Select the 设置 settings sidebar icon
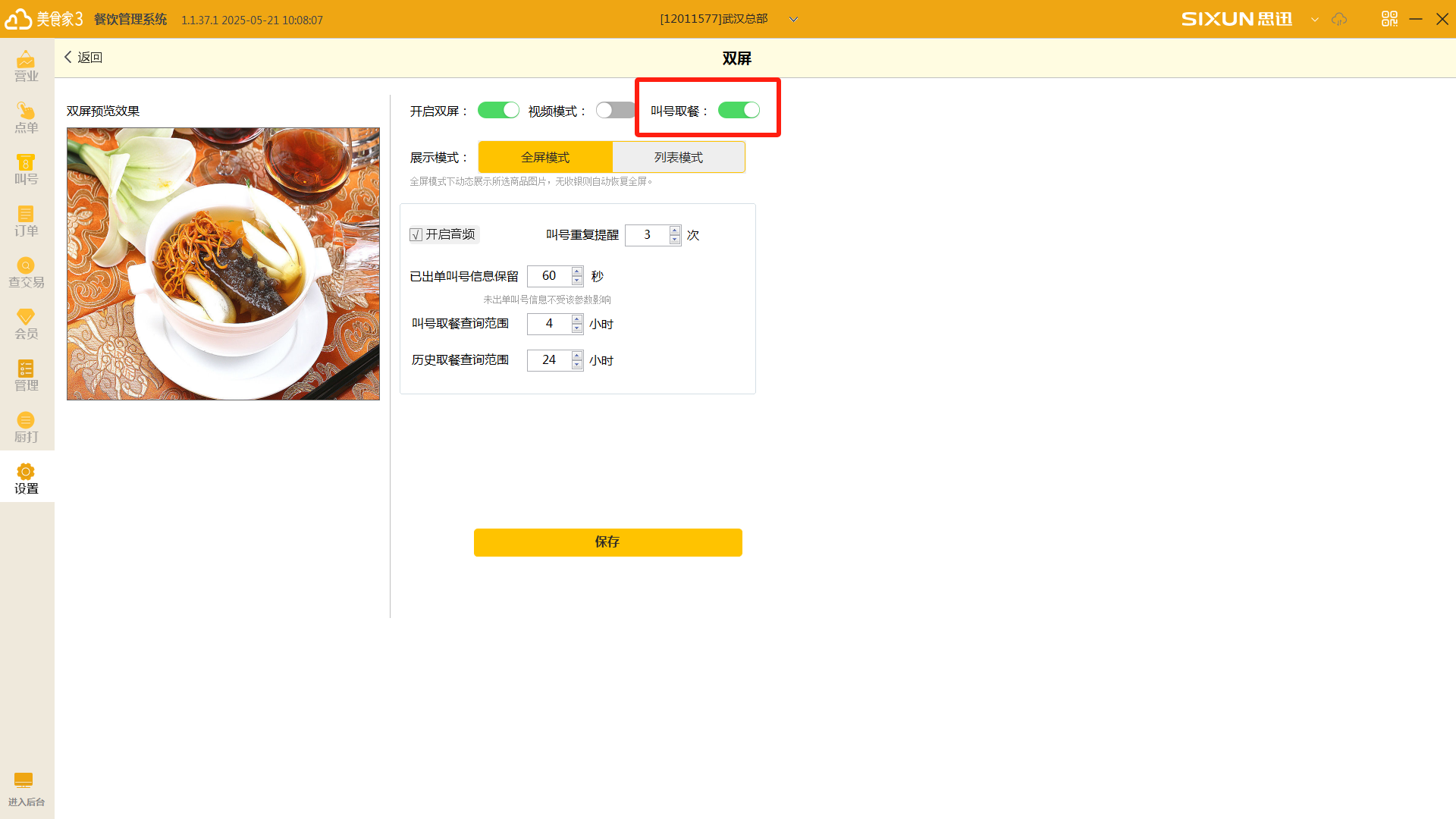1456x819 pixels. (x=27, y=479)
